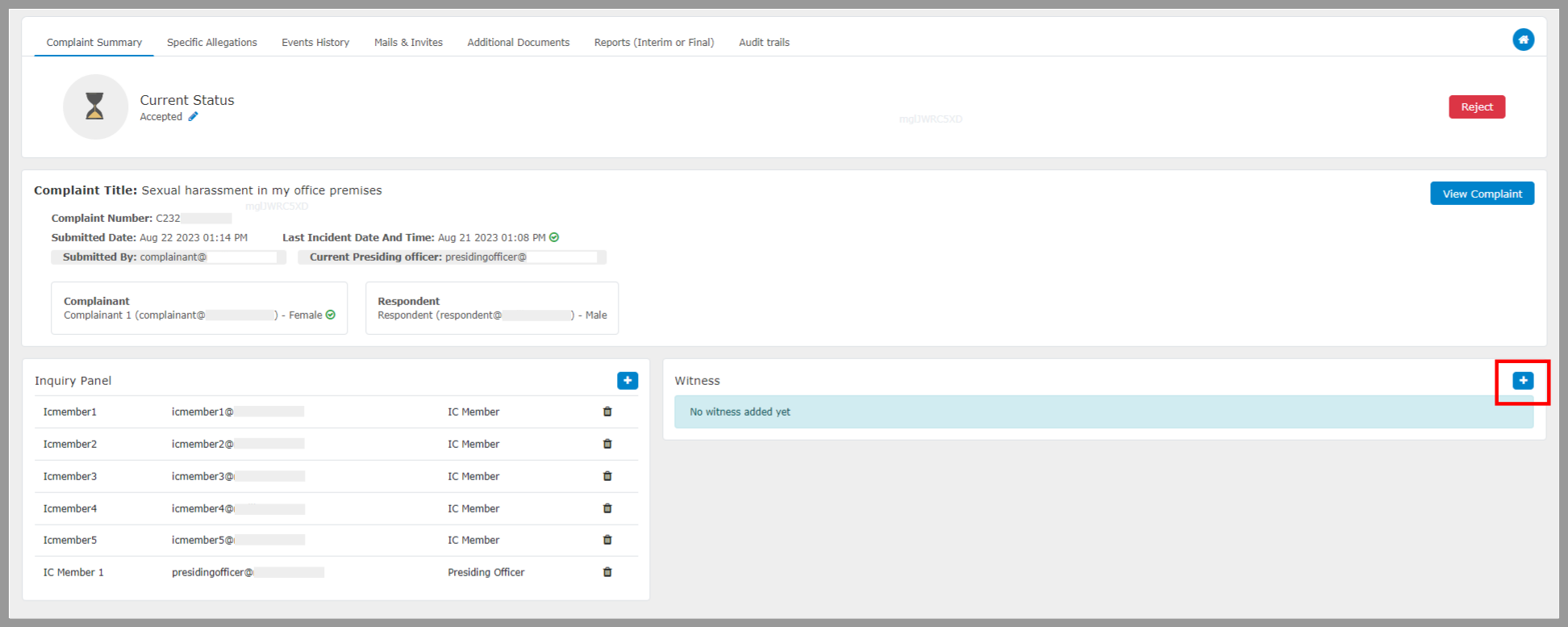Click the View Complaint button
This screenshot has height=627, width=1568.
click(x=1482, y=194)
